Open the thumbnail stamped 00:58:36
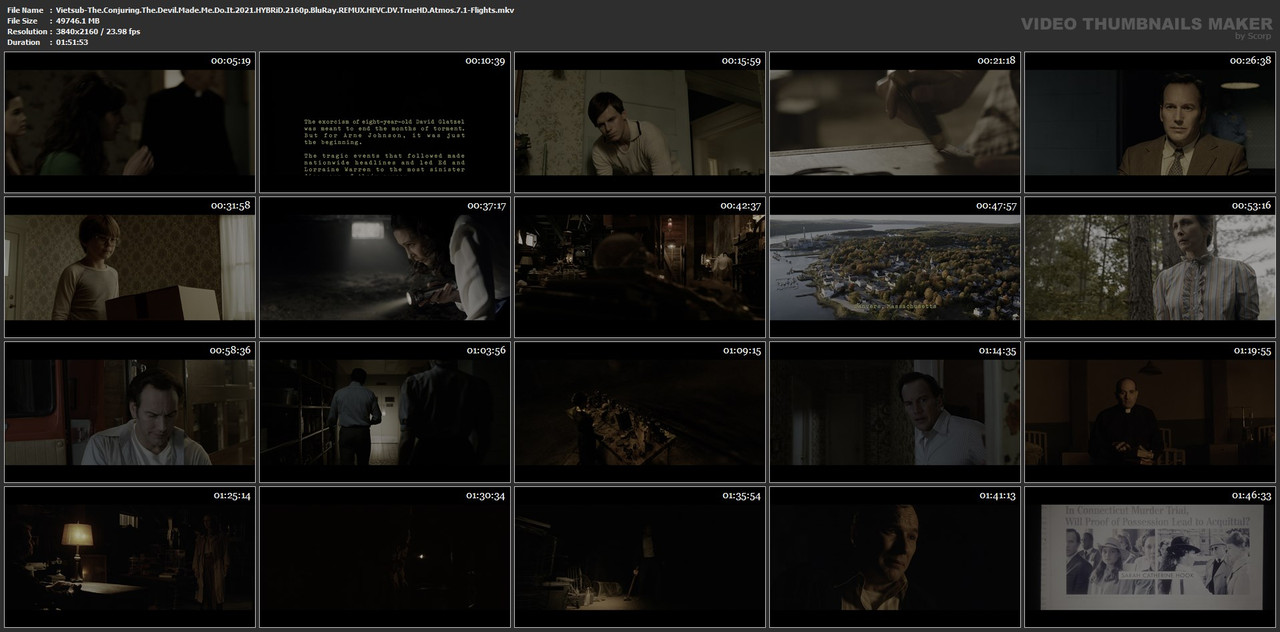This screenshot has height=632, width=1280. [x=130, y=411]
